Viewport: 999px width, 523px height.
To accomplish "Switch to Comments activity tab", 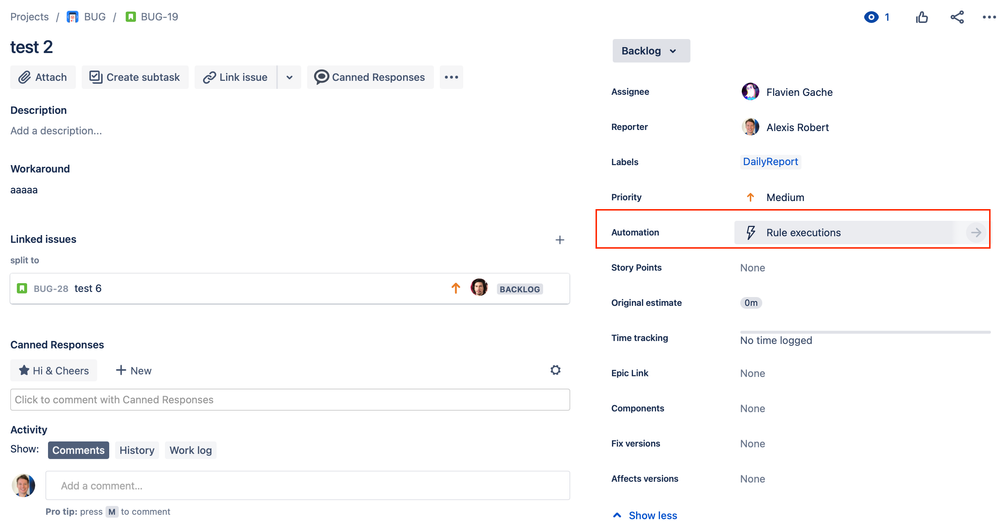I will pyautogui.click(x=78, y=450).
